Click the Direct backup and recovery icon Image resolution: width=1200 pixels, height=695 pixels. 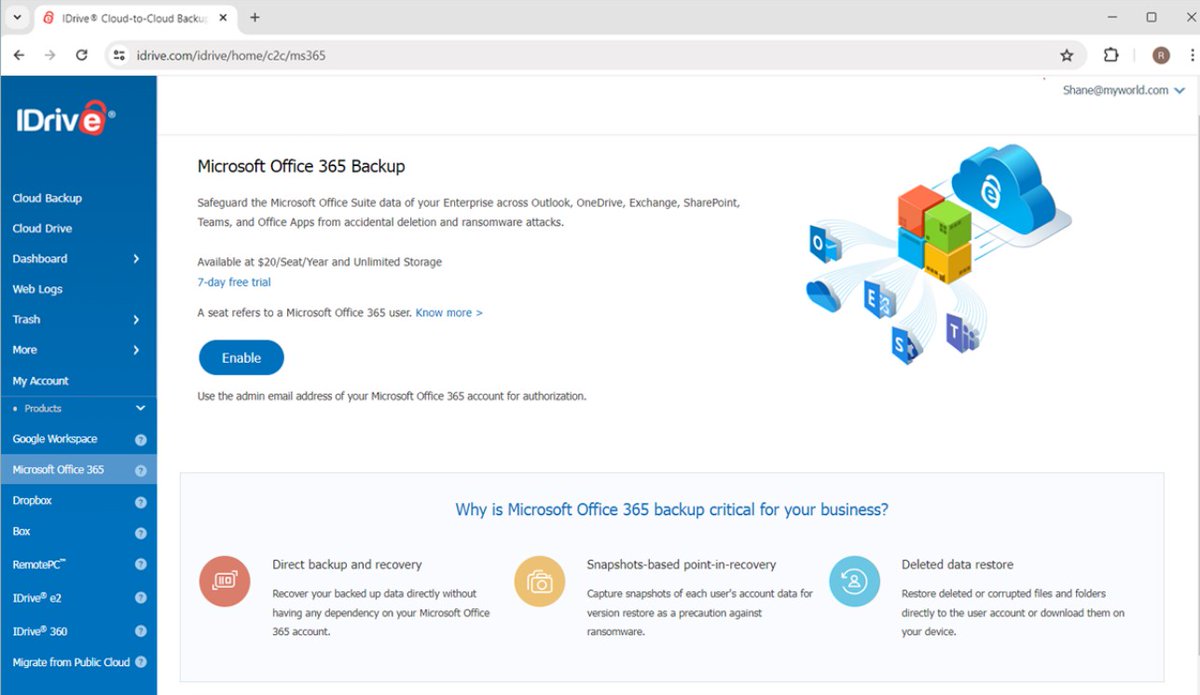pyautogui.click(x=224, y=581)
